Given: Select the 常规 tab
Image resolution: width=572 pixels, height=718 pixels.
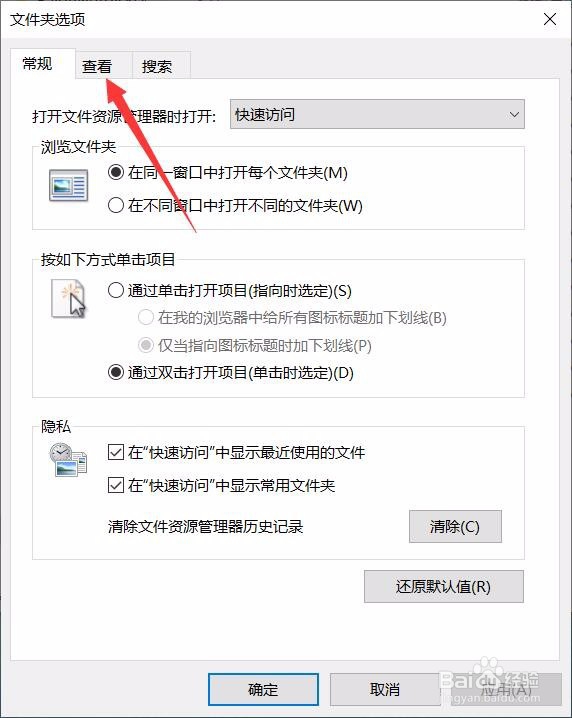Looking at the screenshot, I should 38,63.
